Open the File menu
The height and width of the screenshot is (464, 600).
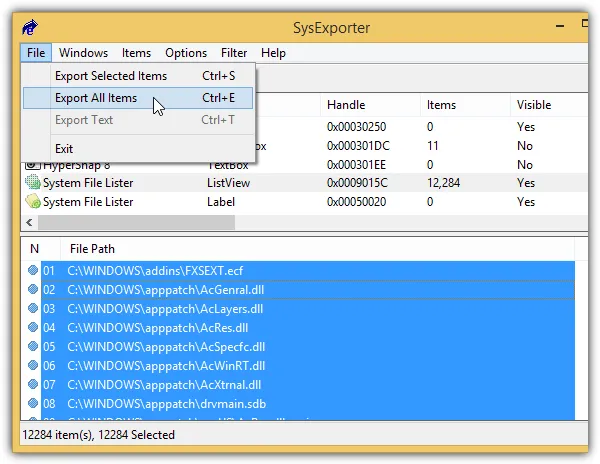tap(36, 53)
